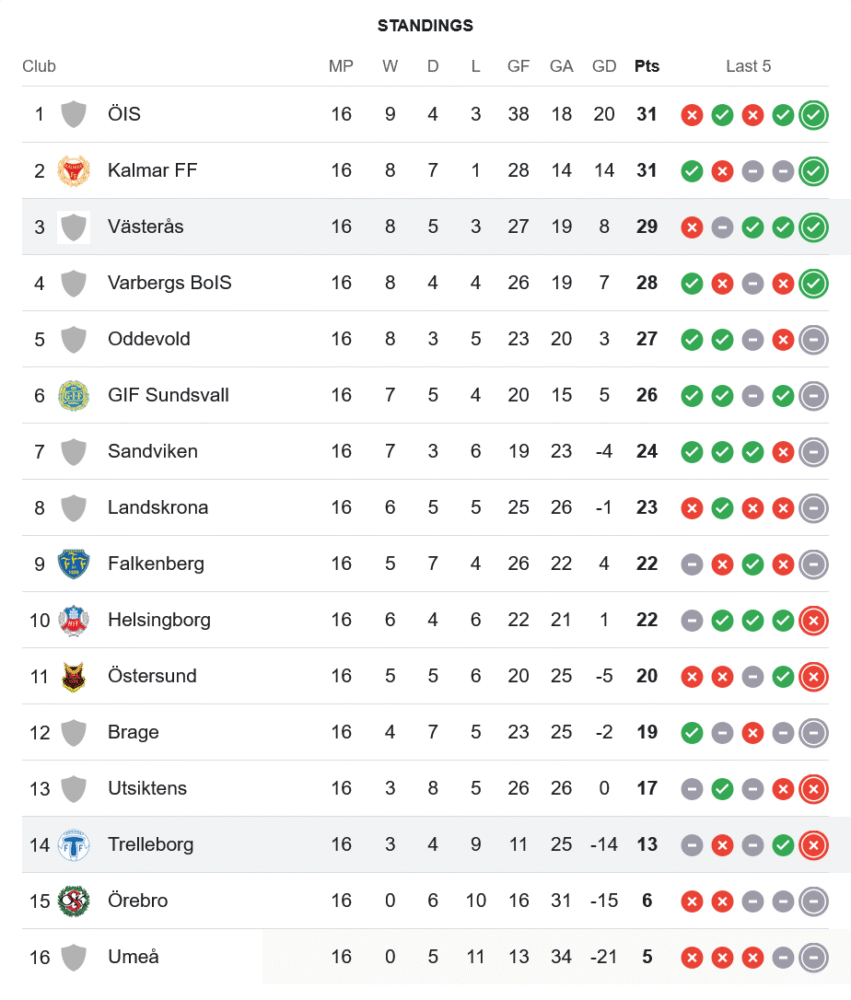Click the Helsingborg club crest

(73, 620)
